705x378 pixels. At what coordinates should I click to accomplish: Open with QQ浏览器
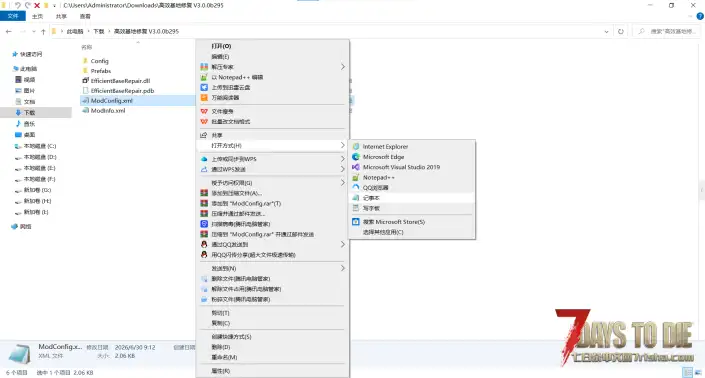[x=411, y=187]
